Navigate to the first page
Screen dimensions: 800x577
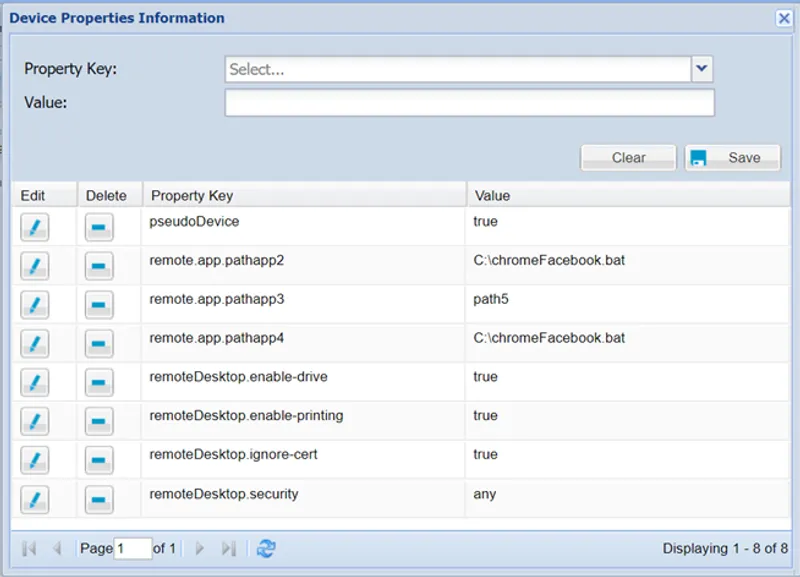tap(30, 548)
